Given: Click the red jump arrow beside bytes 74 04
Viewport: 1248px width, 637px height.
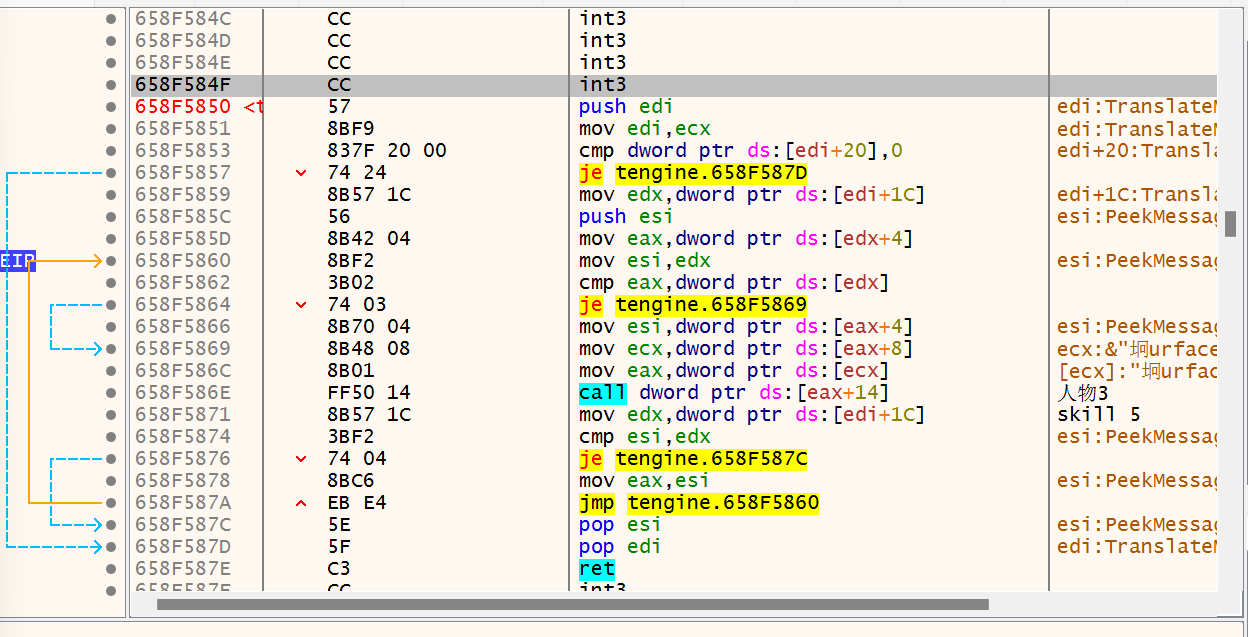Looking at the screenshot, I should (301, 459).
